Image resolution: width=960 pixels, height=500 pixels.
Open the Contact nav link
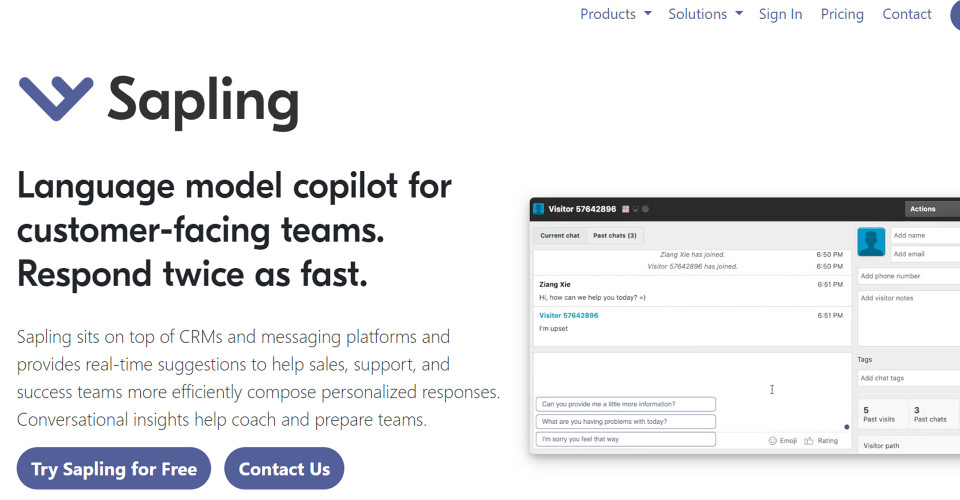(907, 14)
